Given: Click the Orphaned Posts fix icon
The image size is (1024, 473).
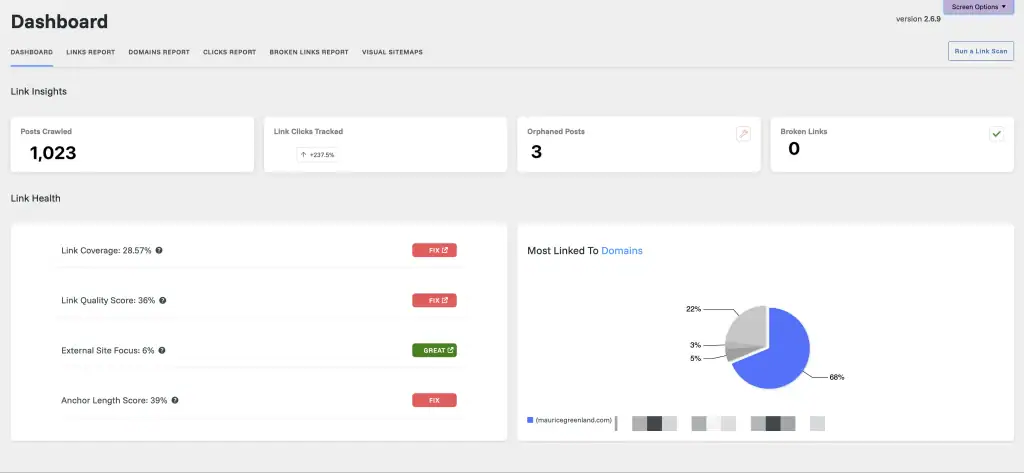Looking at the screenshot, I should (743, 134).
